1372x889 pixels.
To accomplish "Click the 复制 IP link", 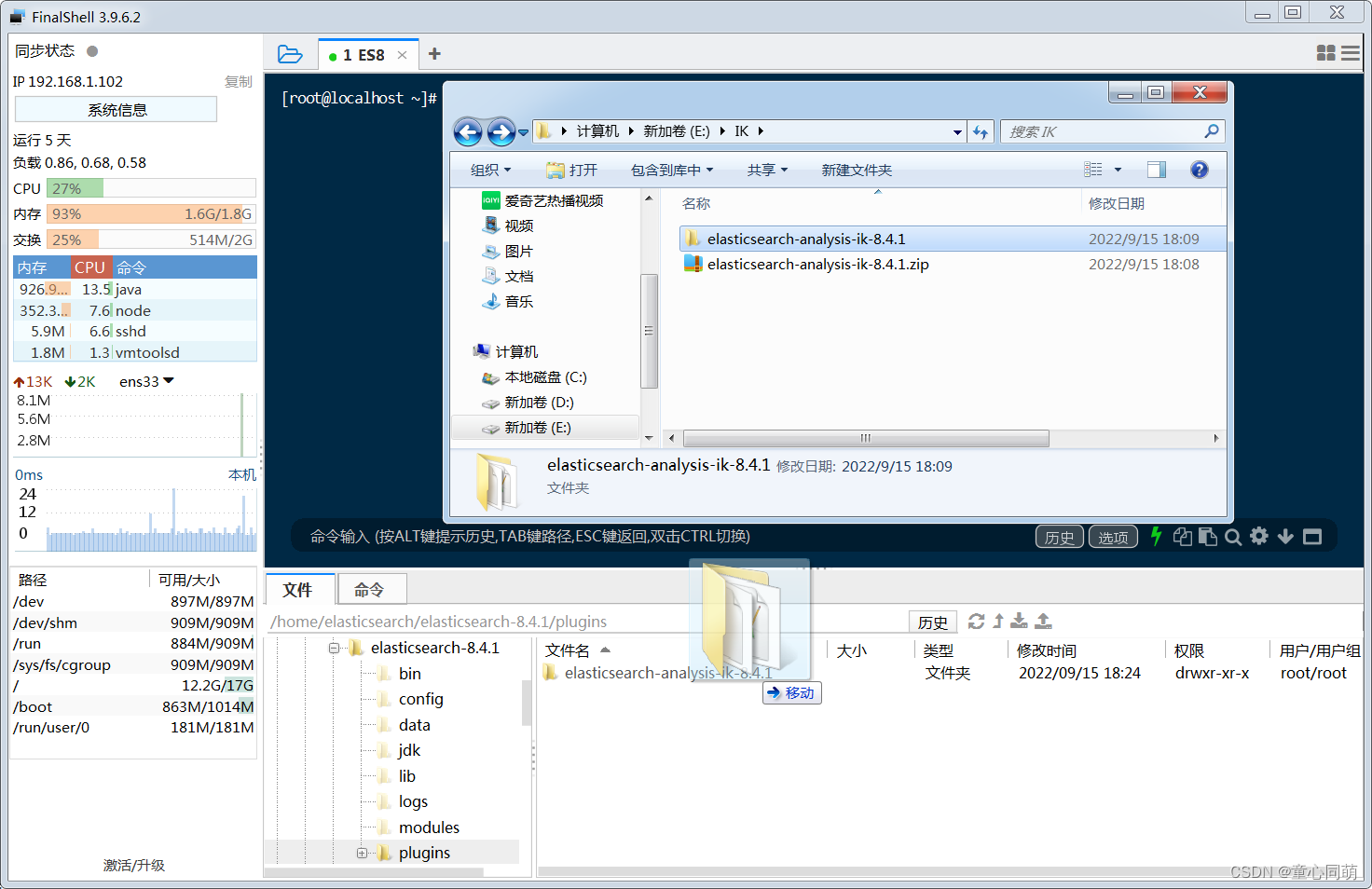I will (x=238, y=82).
